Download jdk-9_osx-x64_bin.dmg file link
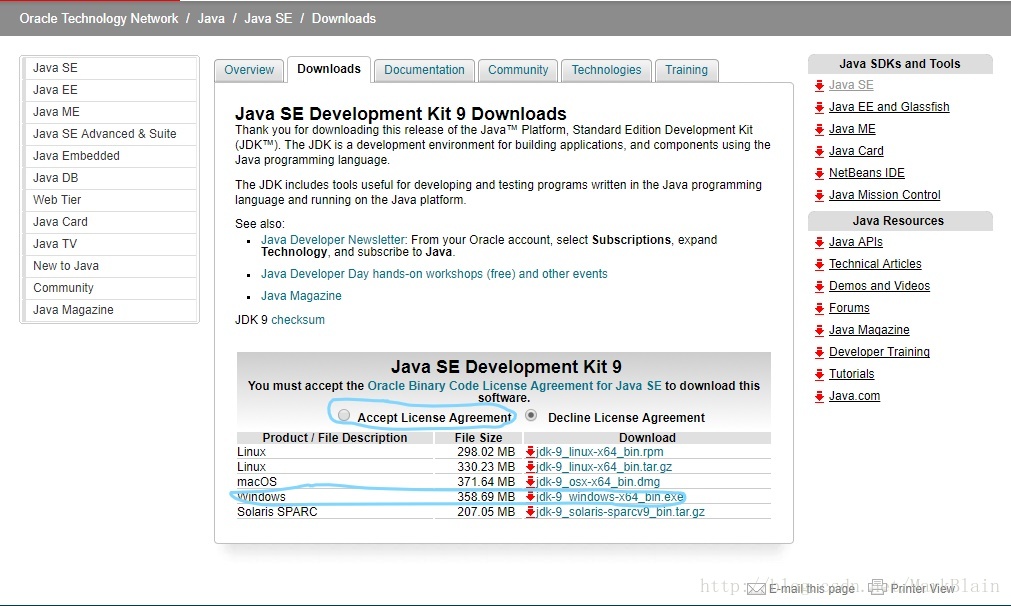 [598, 482]
